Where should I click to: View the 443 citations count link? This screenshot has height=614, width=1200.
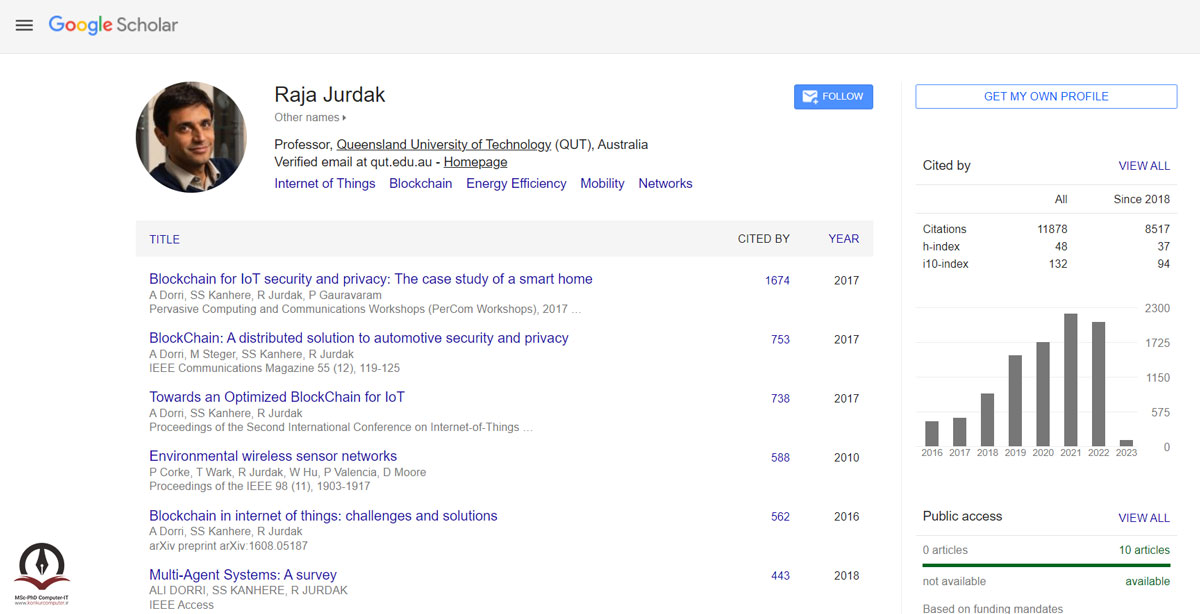781,576
